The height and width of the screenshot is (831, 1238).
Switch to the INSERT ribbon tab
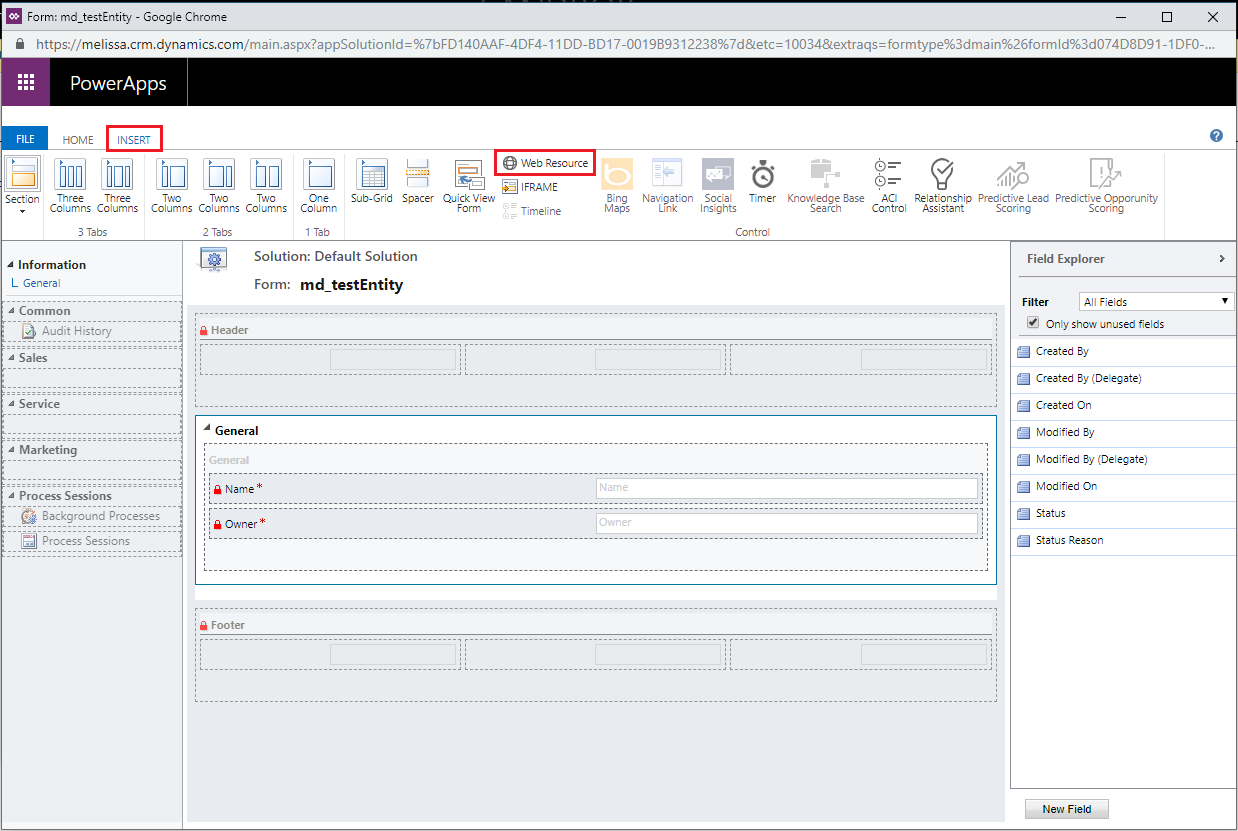pyautogui.click(x=134, y=140)
